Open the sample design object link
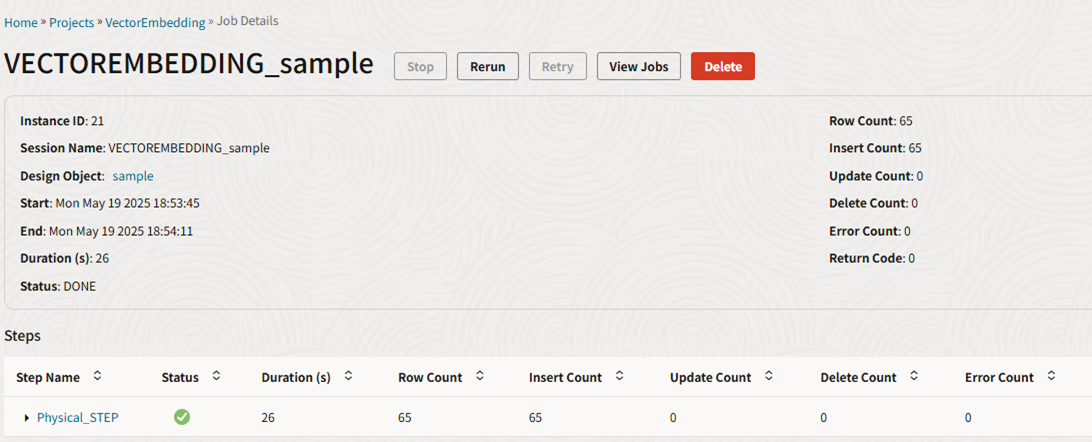The image size is (1092, 442). 133,176
